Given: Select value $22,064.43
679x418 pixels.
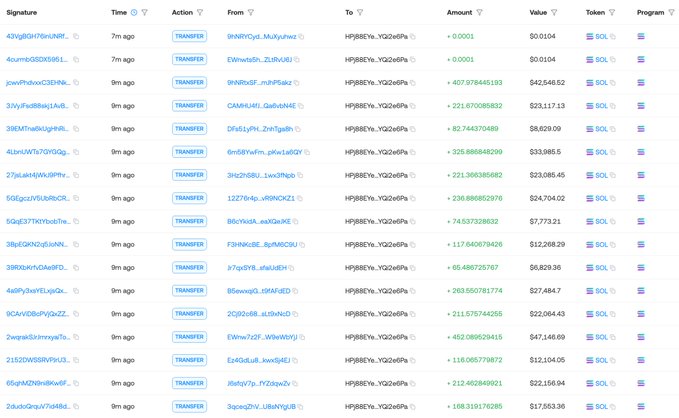Looking at the screenshot, I should 547,314.
